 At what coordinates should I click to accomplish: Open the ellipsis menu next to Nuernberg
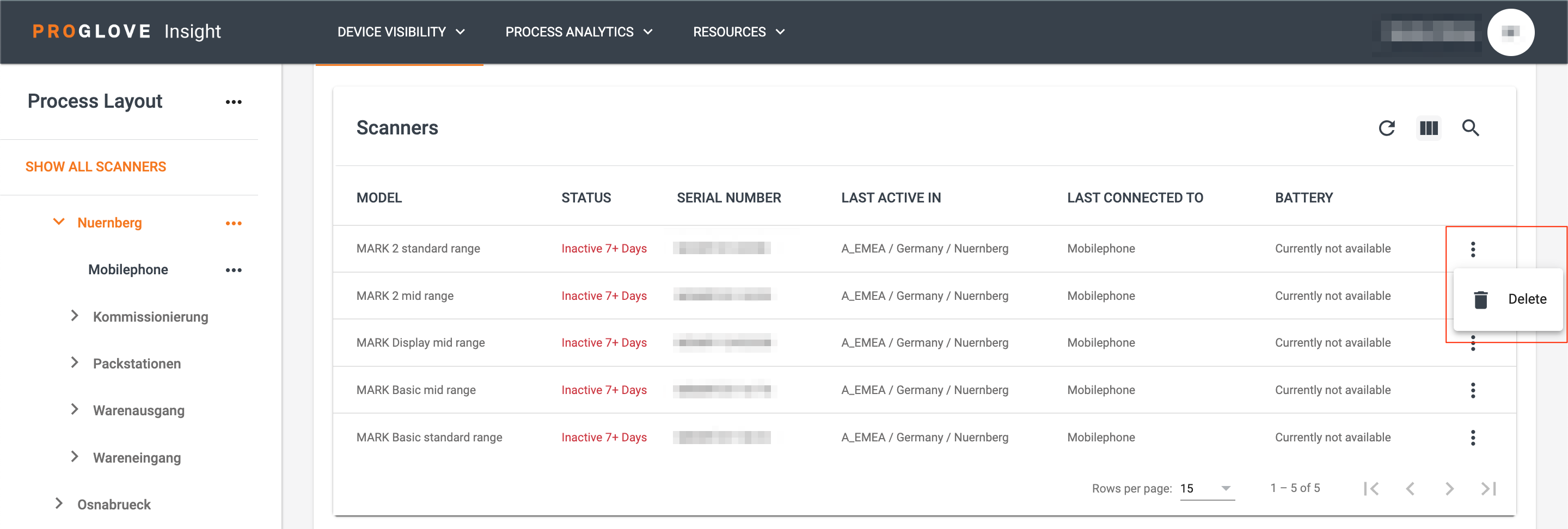click(234, 223)
